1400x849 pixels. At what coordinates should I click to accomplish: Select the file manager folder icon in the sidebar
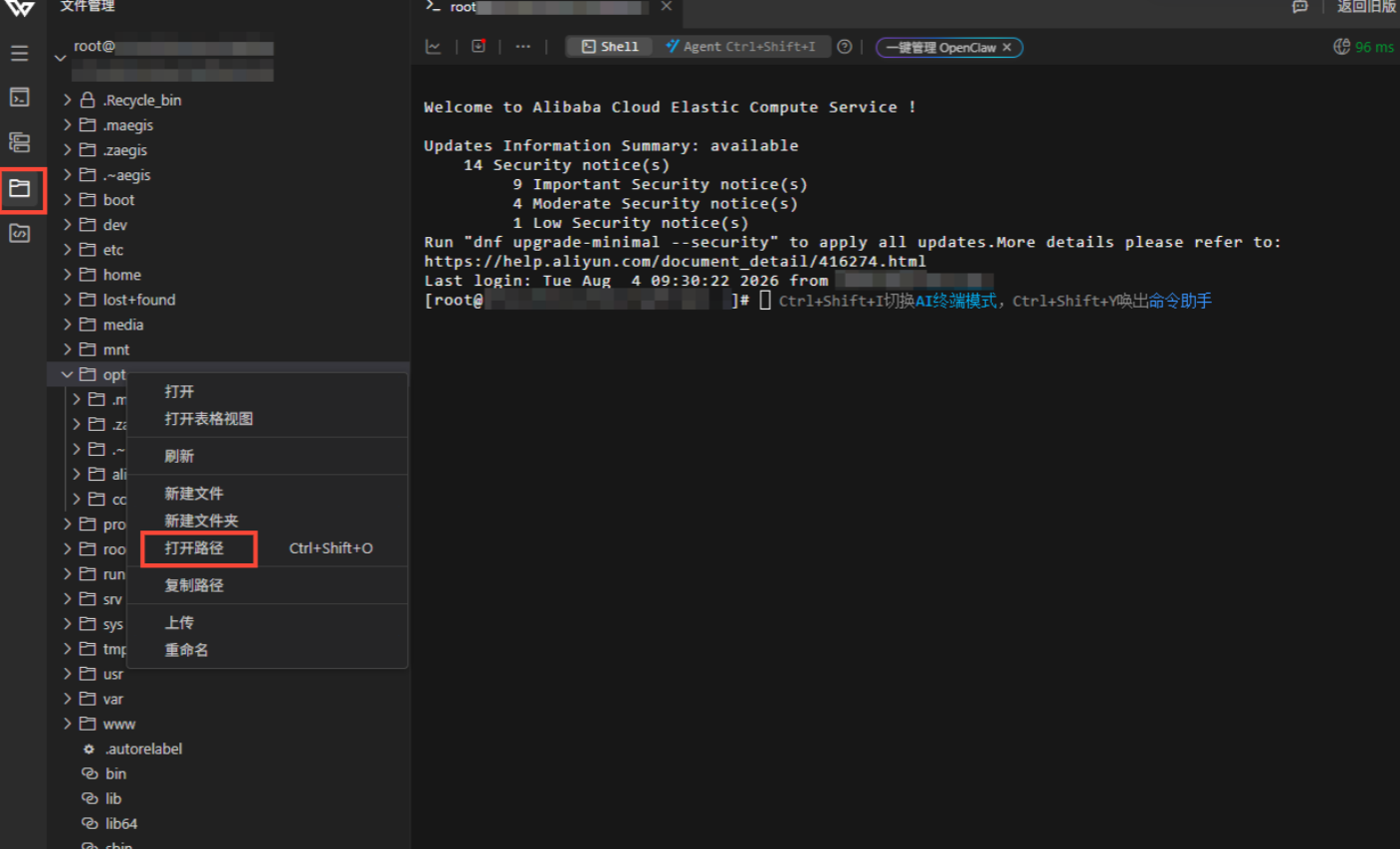point(20,188)
